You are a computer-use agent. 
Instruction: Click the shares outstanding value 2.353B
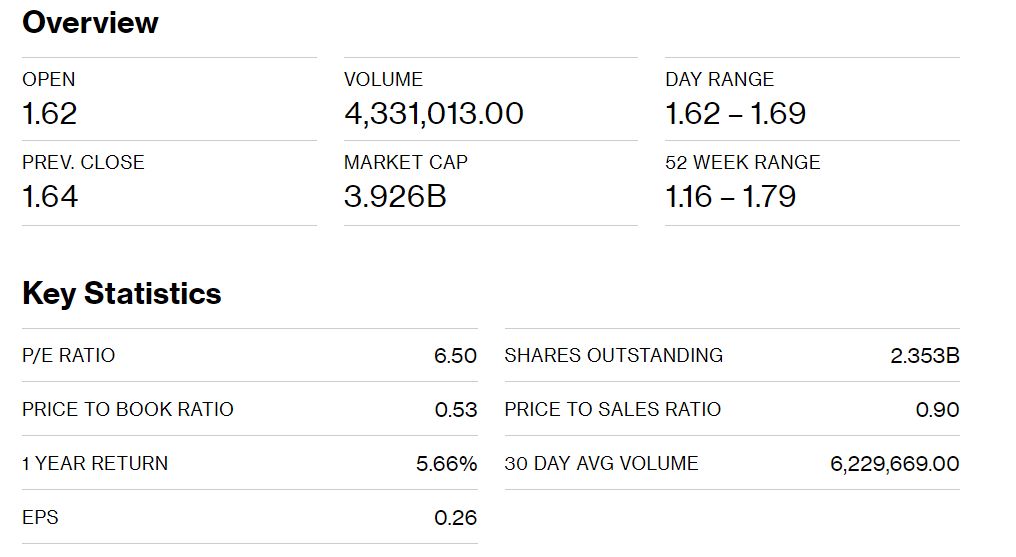click(x=925, y=356)
